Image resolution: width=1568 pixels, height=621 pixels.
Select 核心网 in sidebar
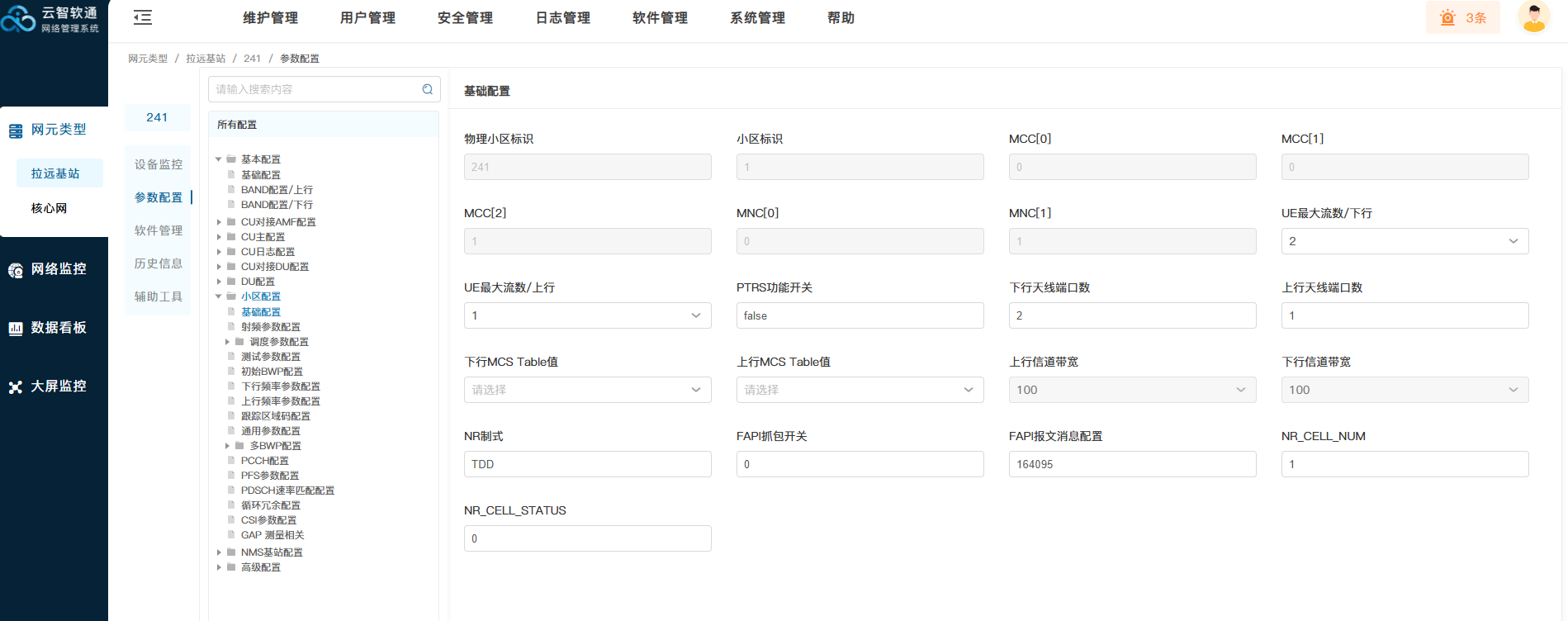[50, 208]
